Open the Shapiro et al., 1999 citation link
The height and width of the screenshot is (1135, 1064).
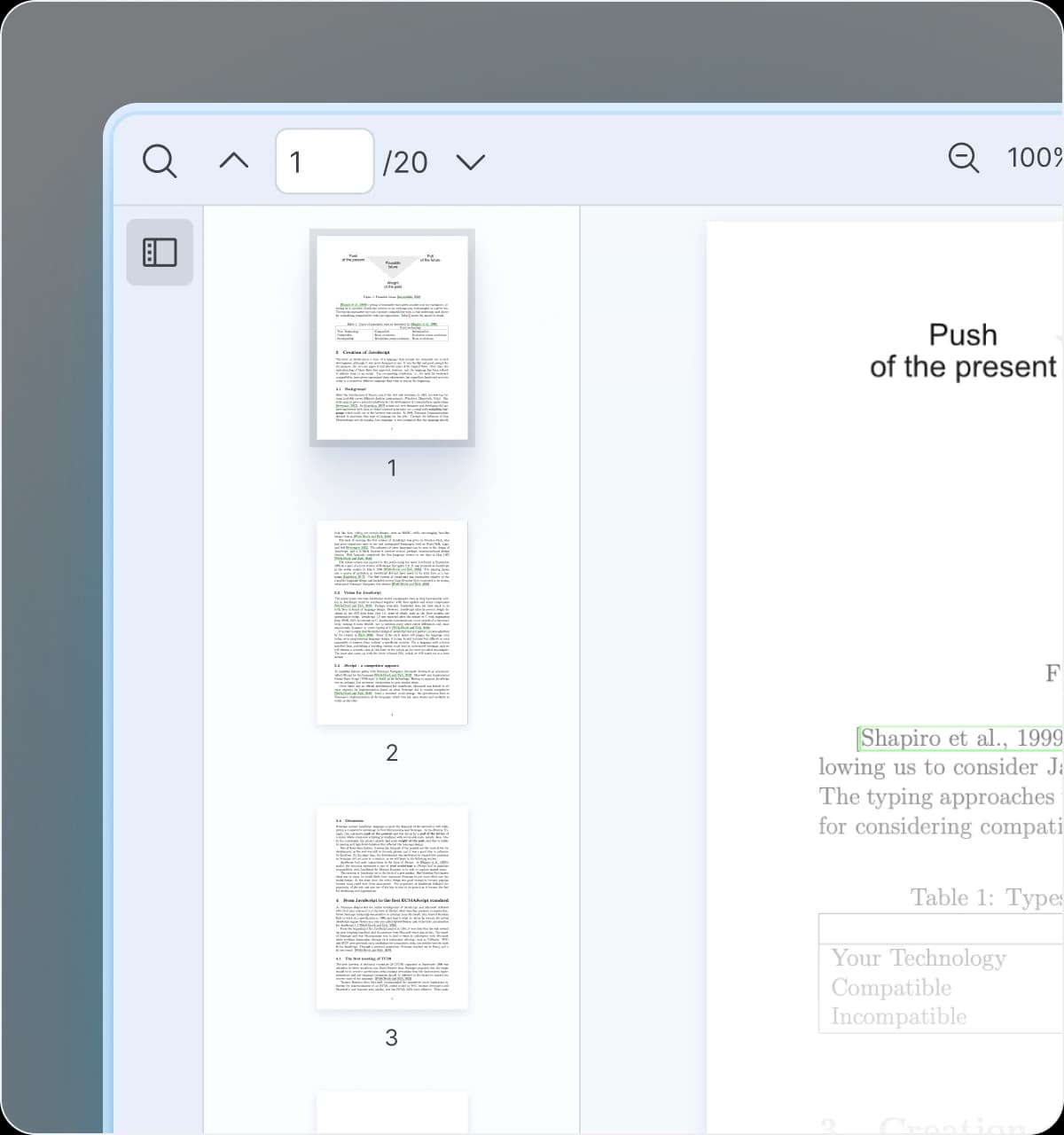click(x=960, y=738)
